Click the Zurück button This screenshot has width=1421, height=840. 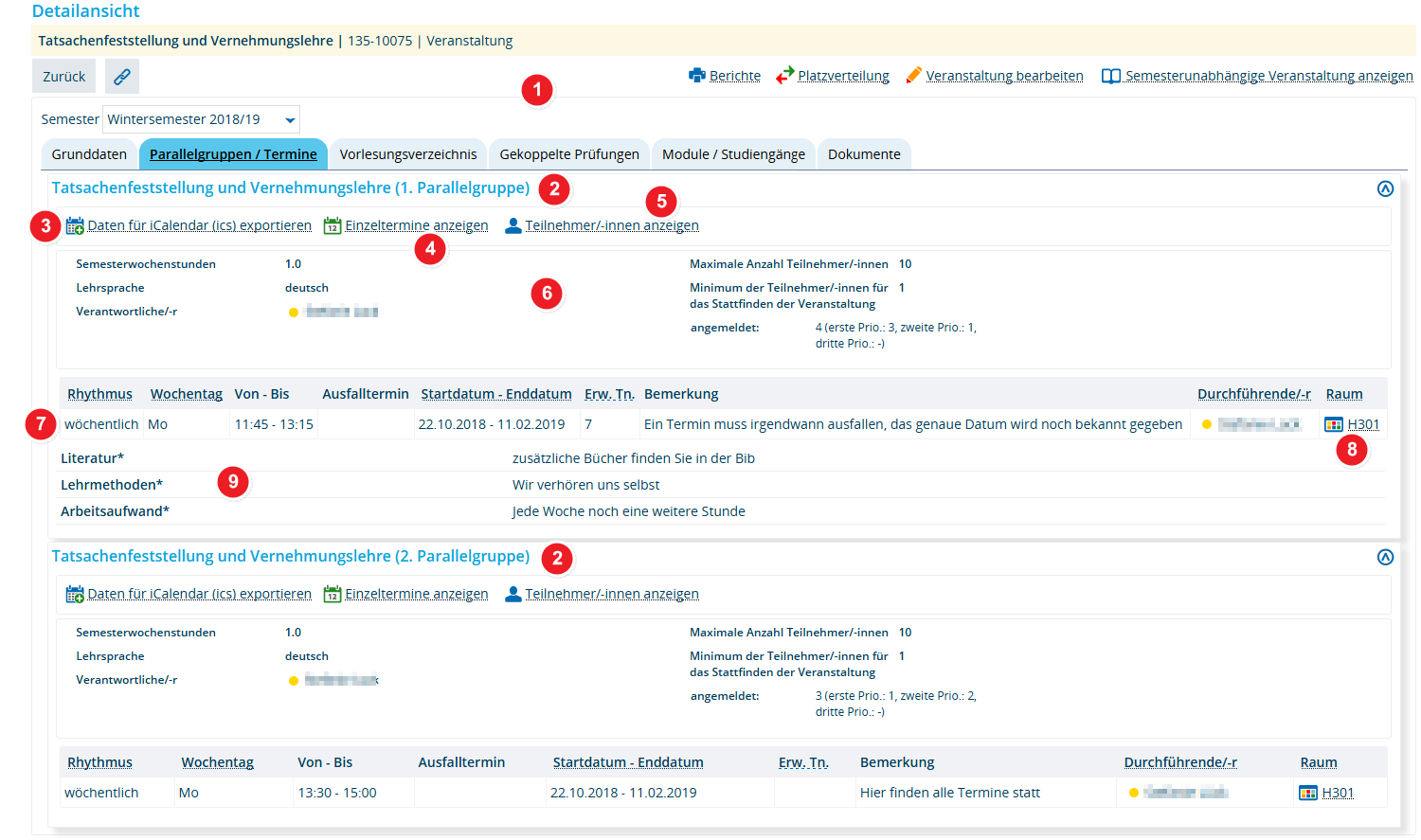(x=64, y=77)
